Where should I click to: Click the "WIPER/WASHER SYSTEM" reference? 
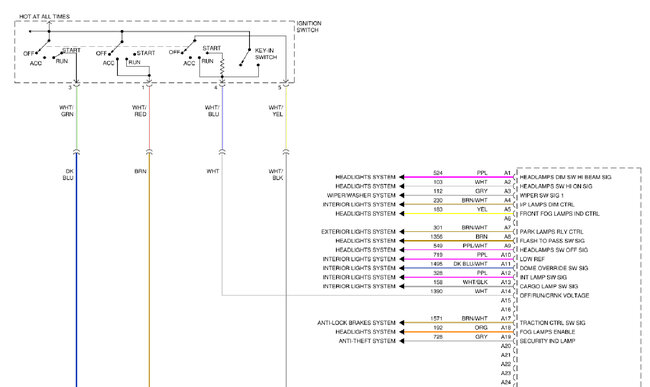(x=361, y=195)
